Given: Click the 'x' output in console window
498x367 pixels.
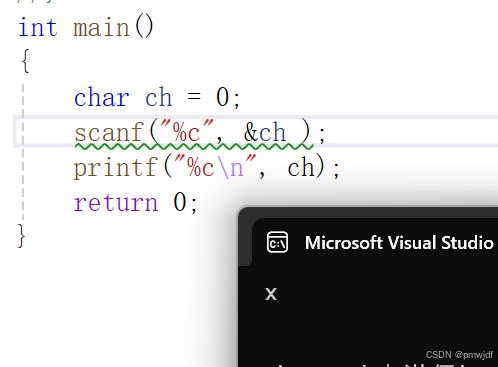Looking at the screenshot, I should pos(271,294).
